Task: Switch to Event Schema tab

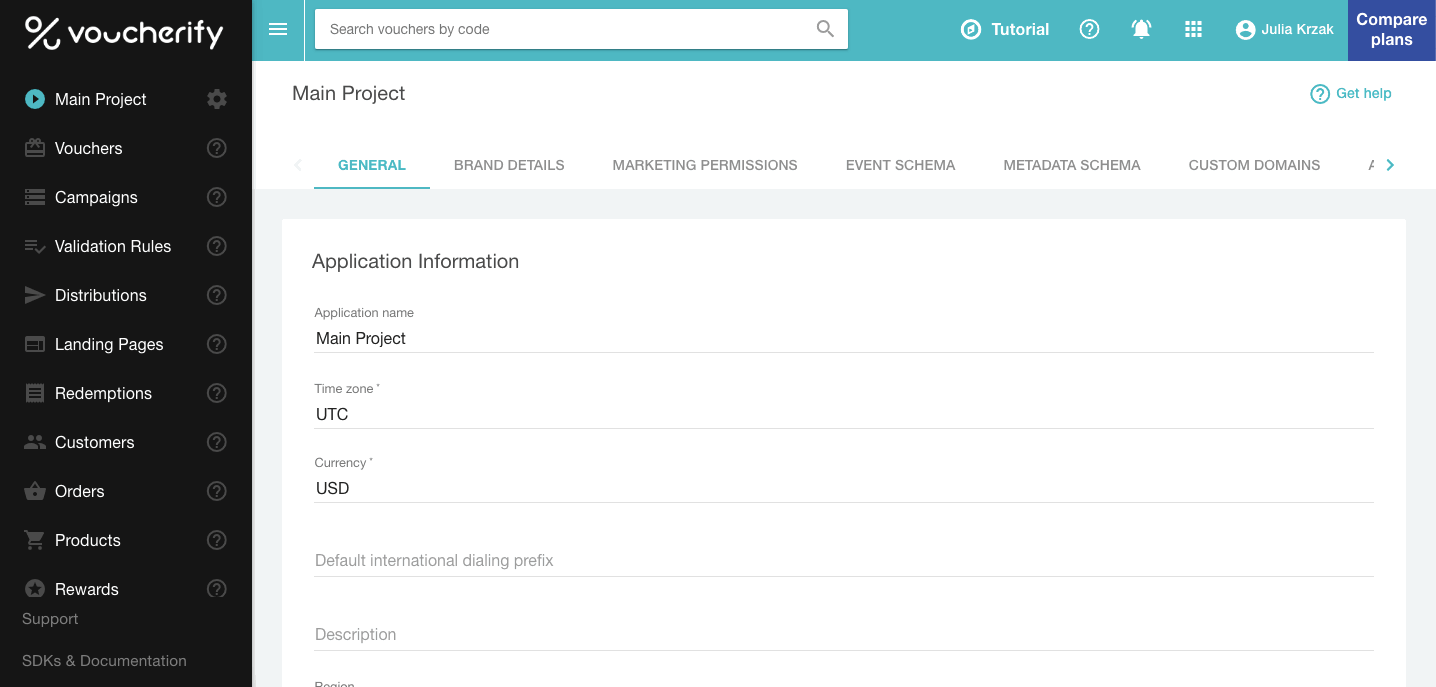Action: 900,165
